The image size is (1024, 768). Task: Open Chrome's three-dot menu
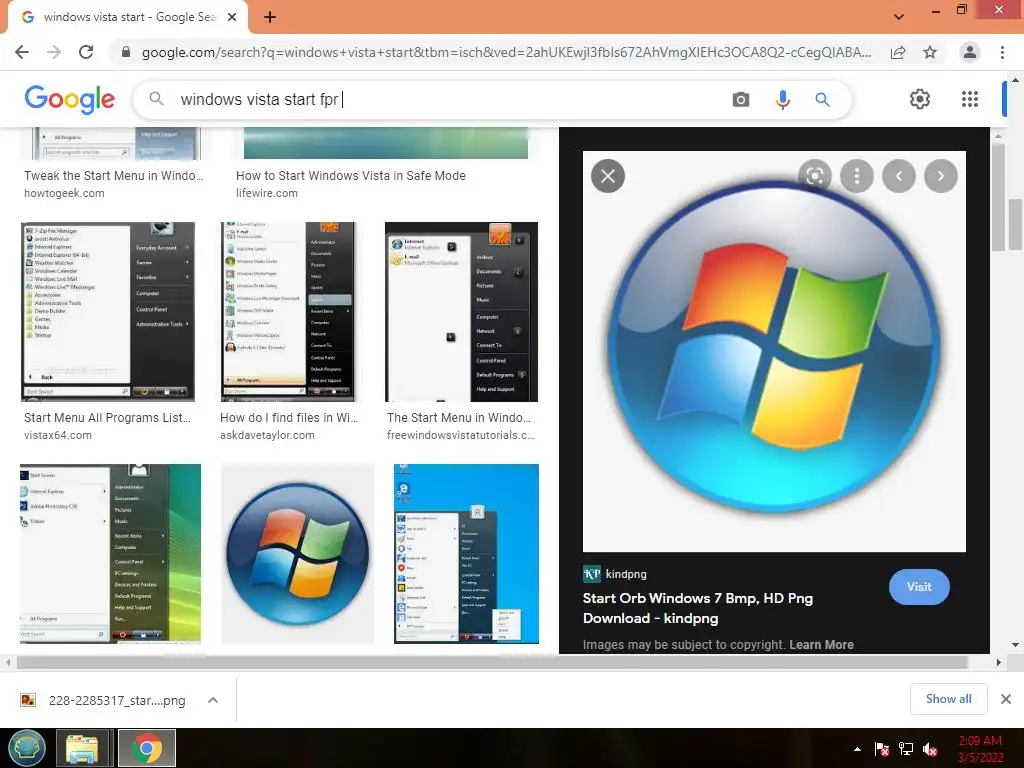click(1002, 52)
